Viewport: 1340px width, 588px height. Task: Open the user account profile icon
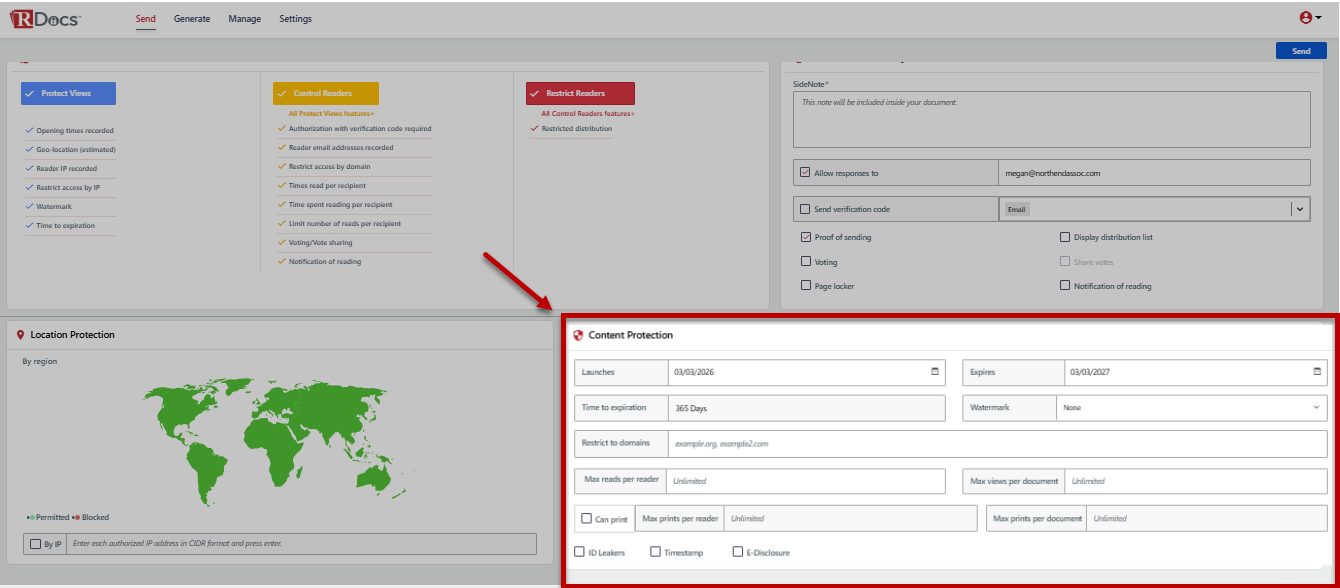pos(1305,18)
